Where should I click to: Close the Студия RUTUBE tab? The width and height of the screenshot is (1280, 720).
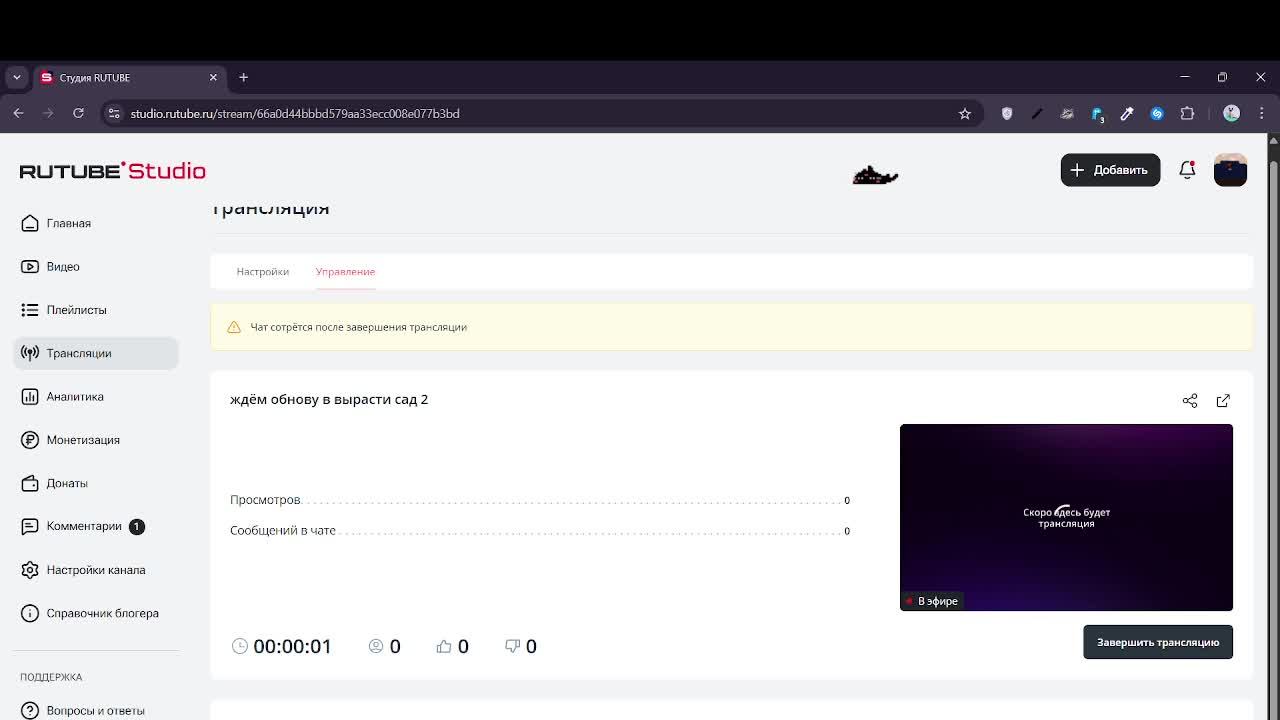(x=213, y=77)
